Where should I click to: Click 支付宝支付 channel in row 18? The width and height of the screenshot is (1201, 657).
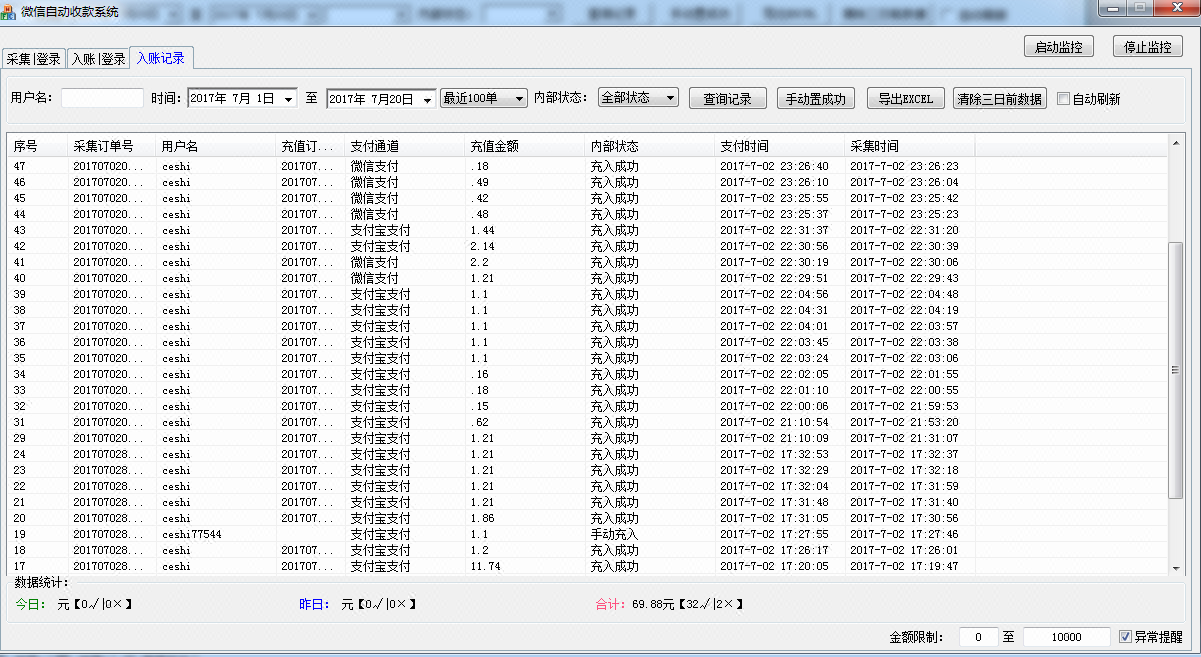click(x=380, y=550)
